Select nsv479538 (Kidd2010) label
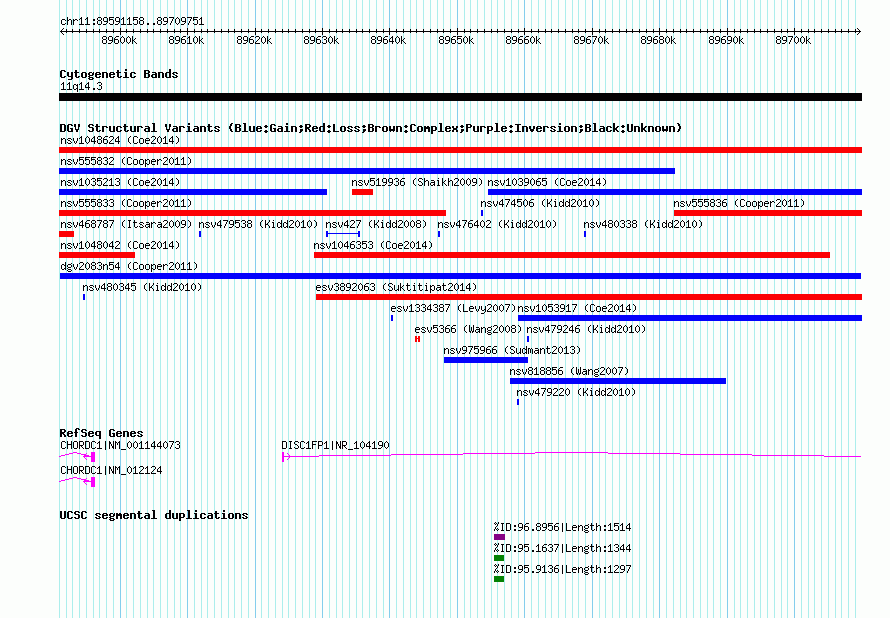This screenshot has height=618, width=890. click(258, 224)
